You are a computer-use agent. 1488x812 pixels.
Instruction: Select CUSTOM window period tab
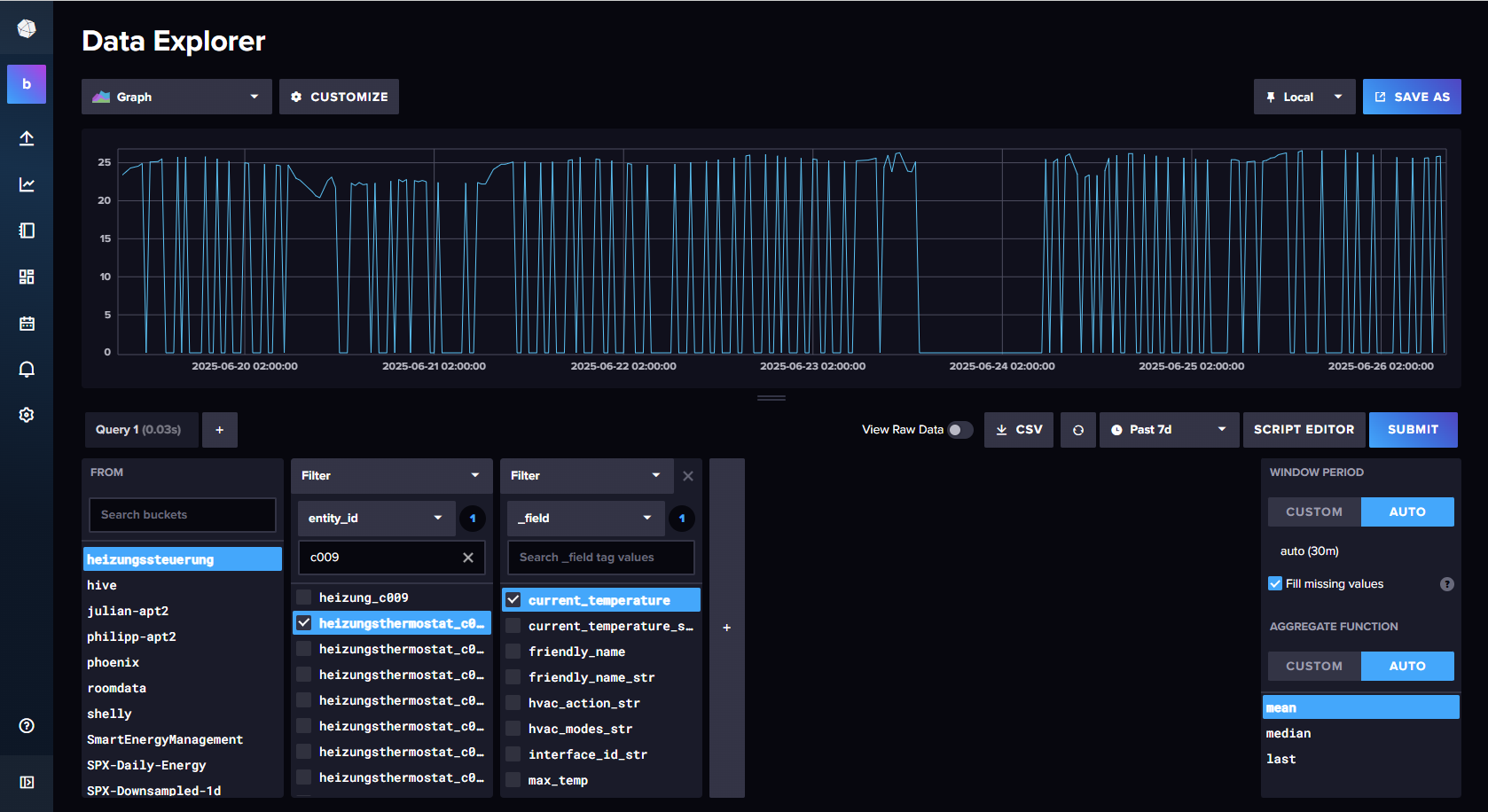tap(1313, 512)
